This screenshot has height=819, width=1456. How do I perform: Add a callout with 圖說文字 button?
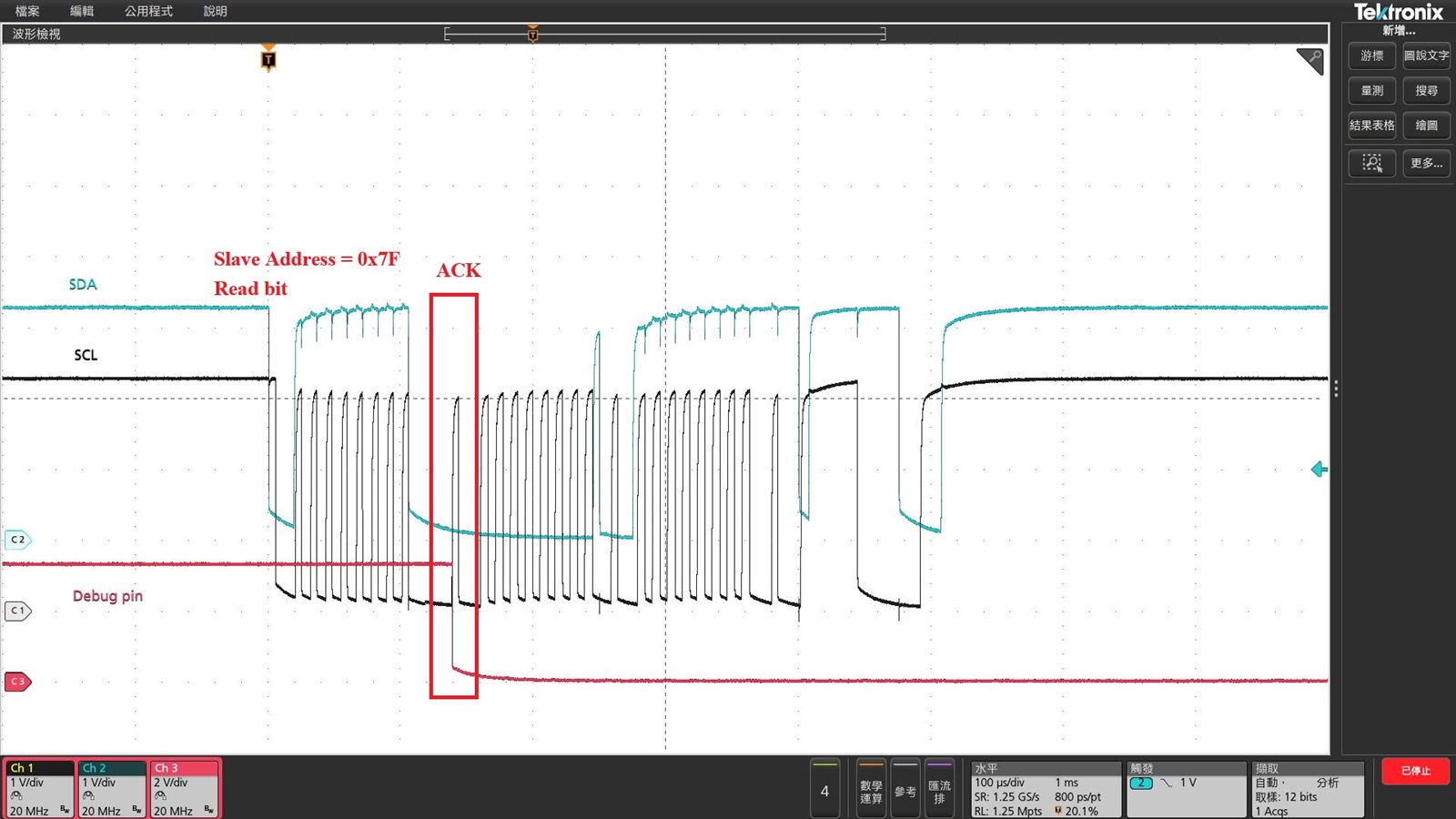pyautogui.click(x=1426, y=56)
